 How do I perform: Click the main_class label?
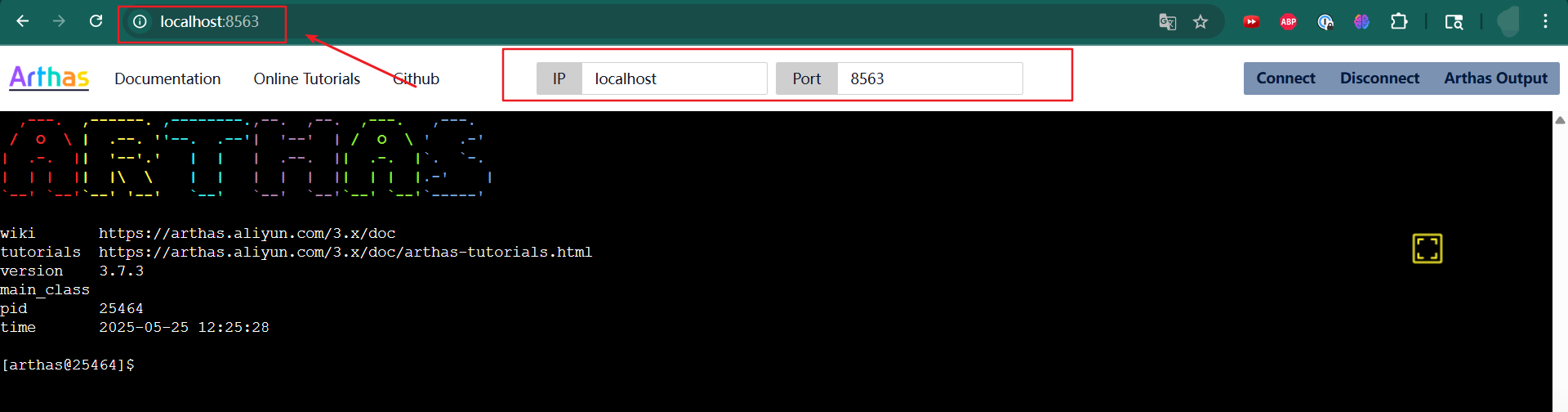point(45,289)
